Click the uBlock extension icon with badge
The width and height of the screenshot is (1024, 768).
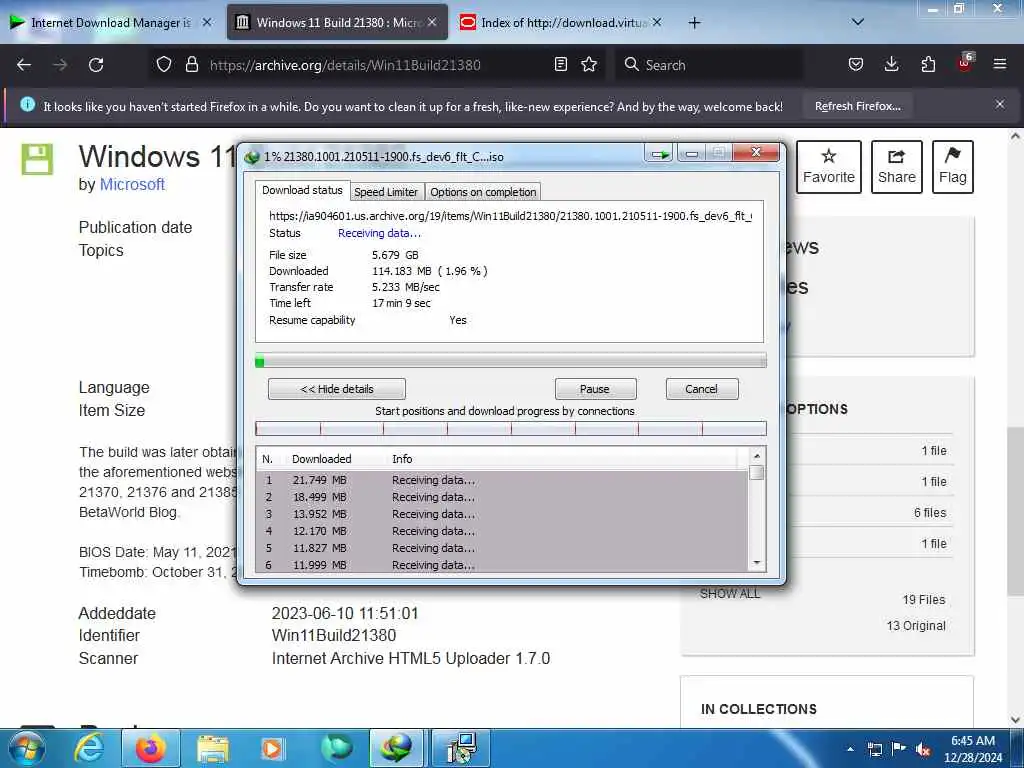coord(965,63)
